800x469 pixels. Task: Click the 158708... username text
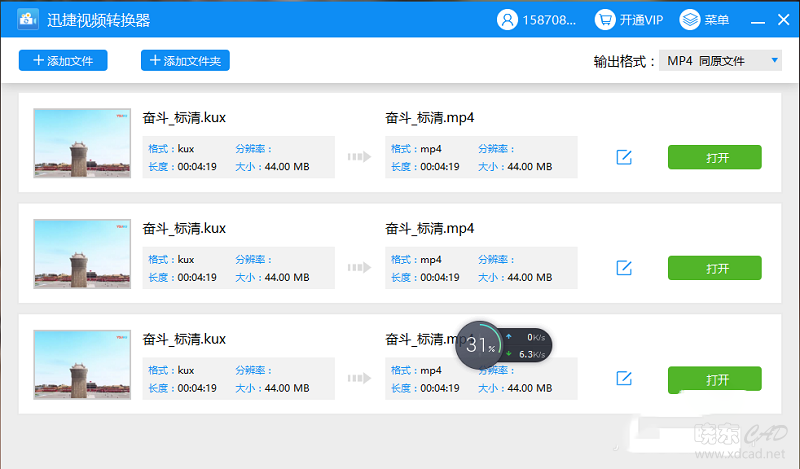[x=549, y=20]
